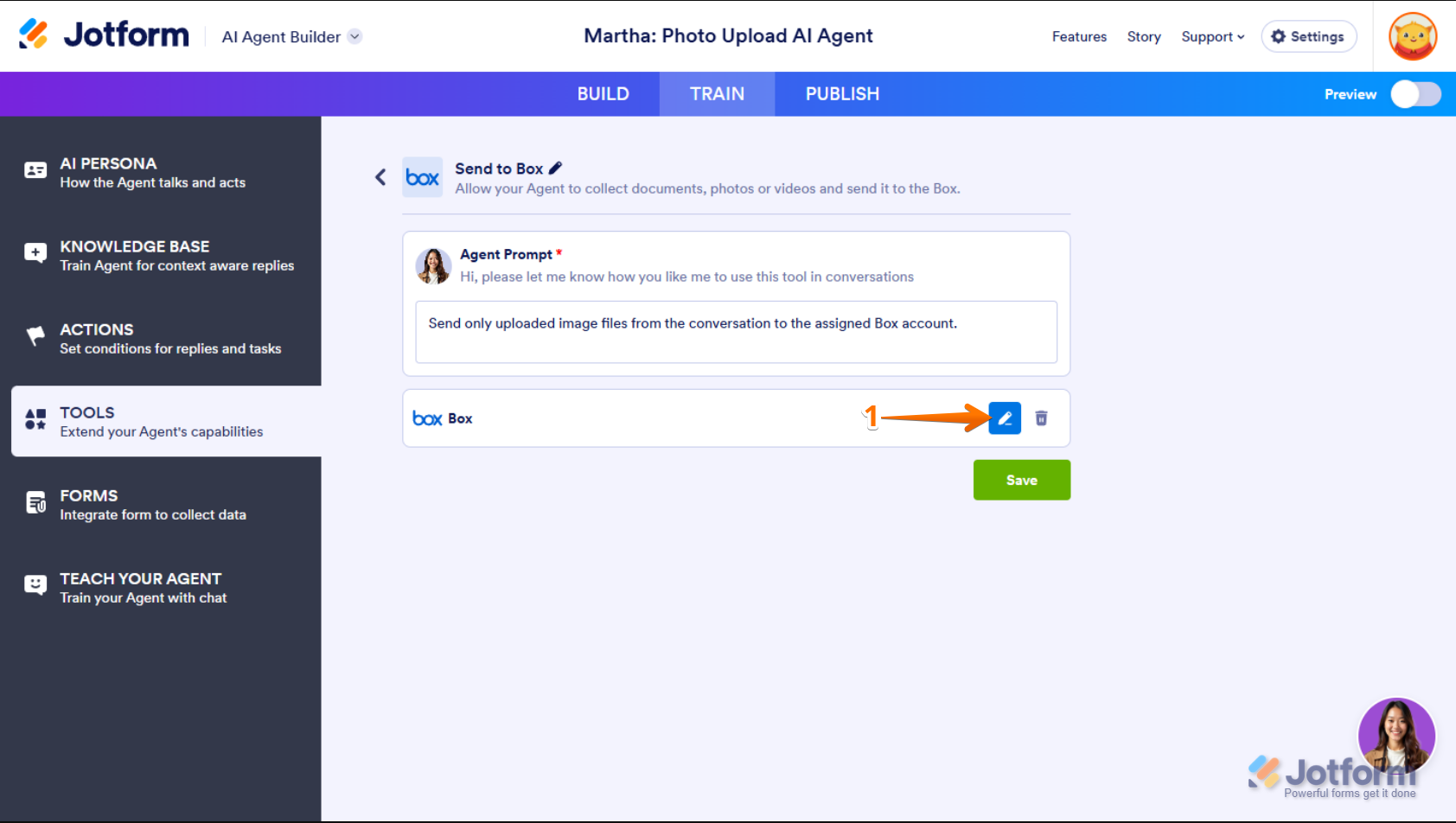The height and width of the screenshot is (823, 1456).
Task: Click the Agent Prompt text field
Action: click(737, 332)
